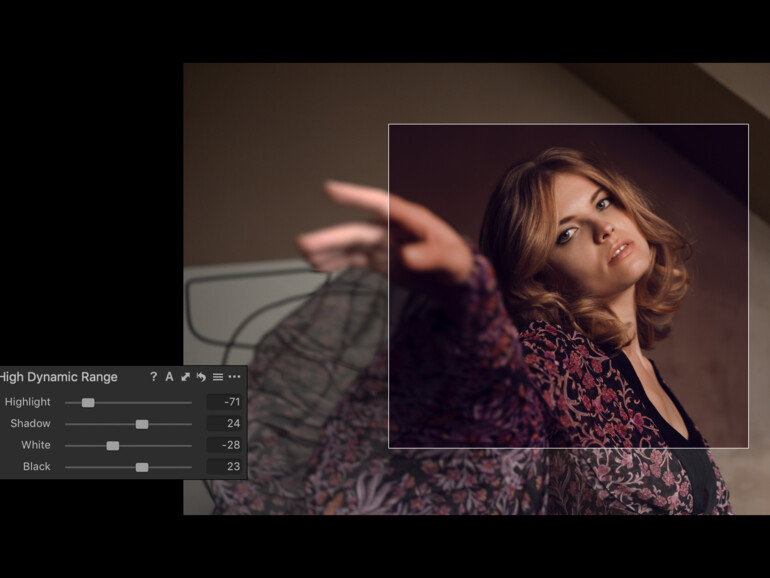770x578 pixels.
Task: Select the White value field showing -28
Action: click(x=224, y=445)
